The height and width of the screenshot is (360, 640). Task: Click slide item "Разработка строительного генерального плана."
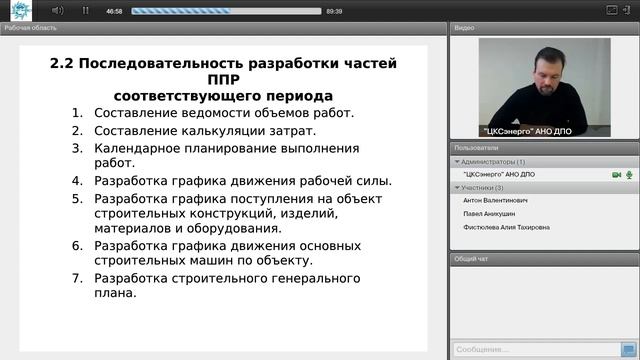pyautogui.click(x=227, y=286)
